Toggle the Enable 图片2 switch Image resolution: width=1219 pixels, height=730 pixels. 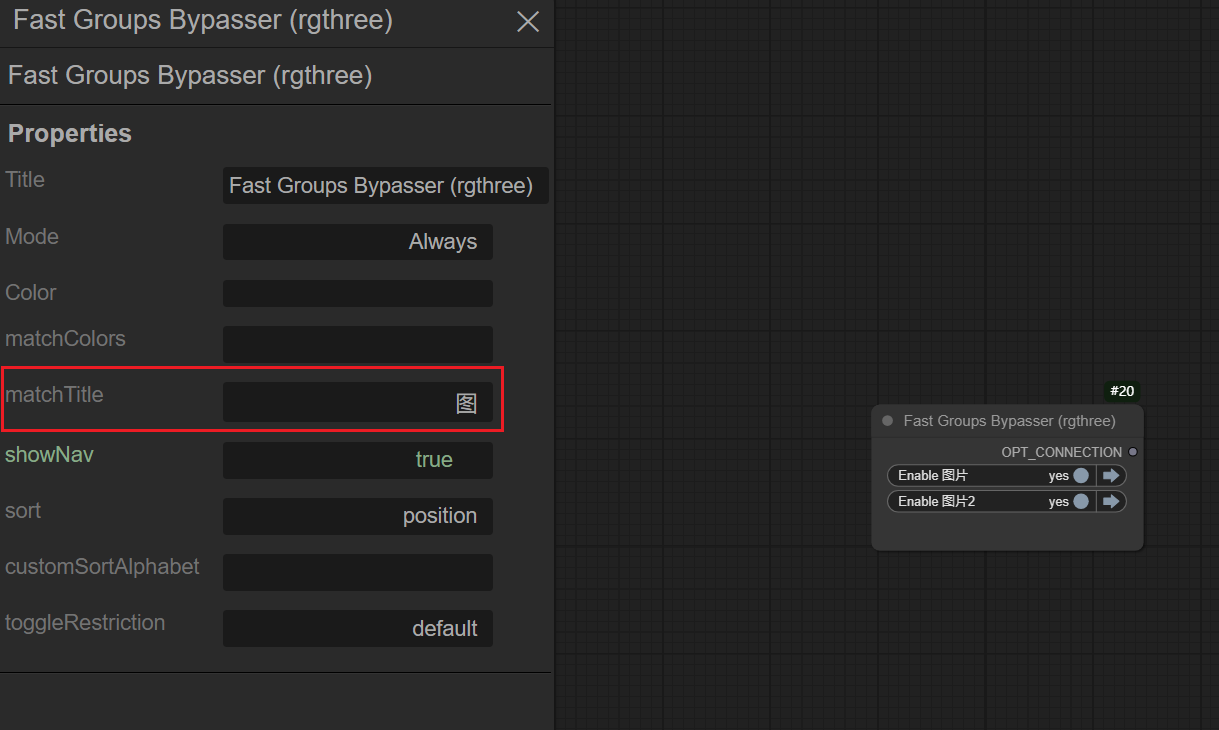point(1080,502)
